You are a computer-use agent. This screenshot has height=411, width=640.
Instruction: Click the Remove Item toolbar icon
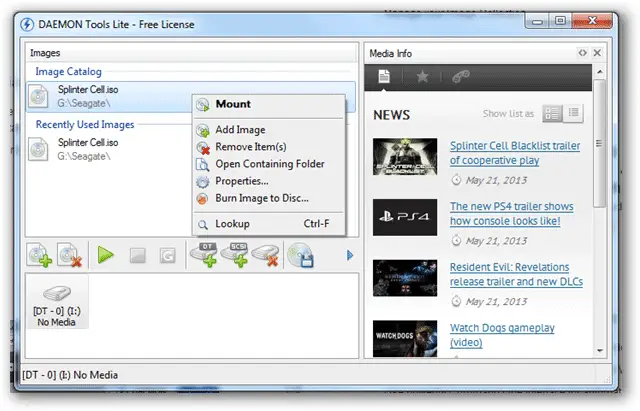pyautogui.click(x=69, y=255)
